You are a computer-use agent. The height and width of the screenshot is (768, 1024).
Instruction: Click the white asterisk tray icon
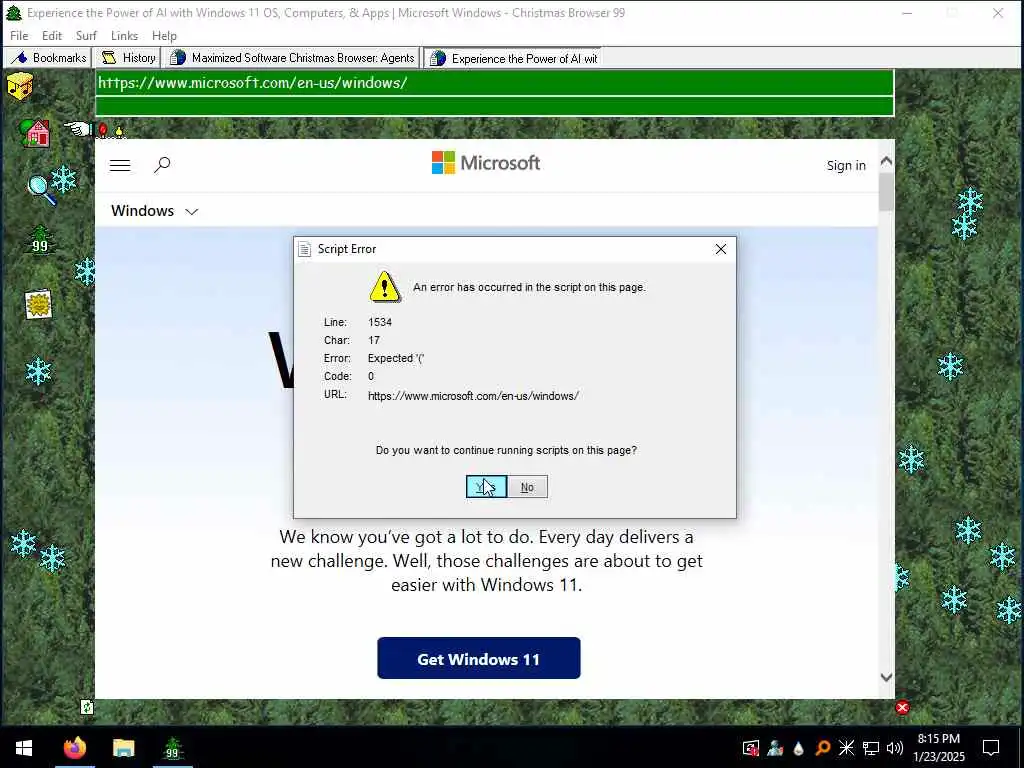846,748
